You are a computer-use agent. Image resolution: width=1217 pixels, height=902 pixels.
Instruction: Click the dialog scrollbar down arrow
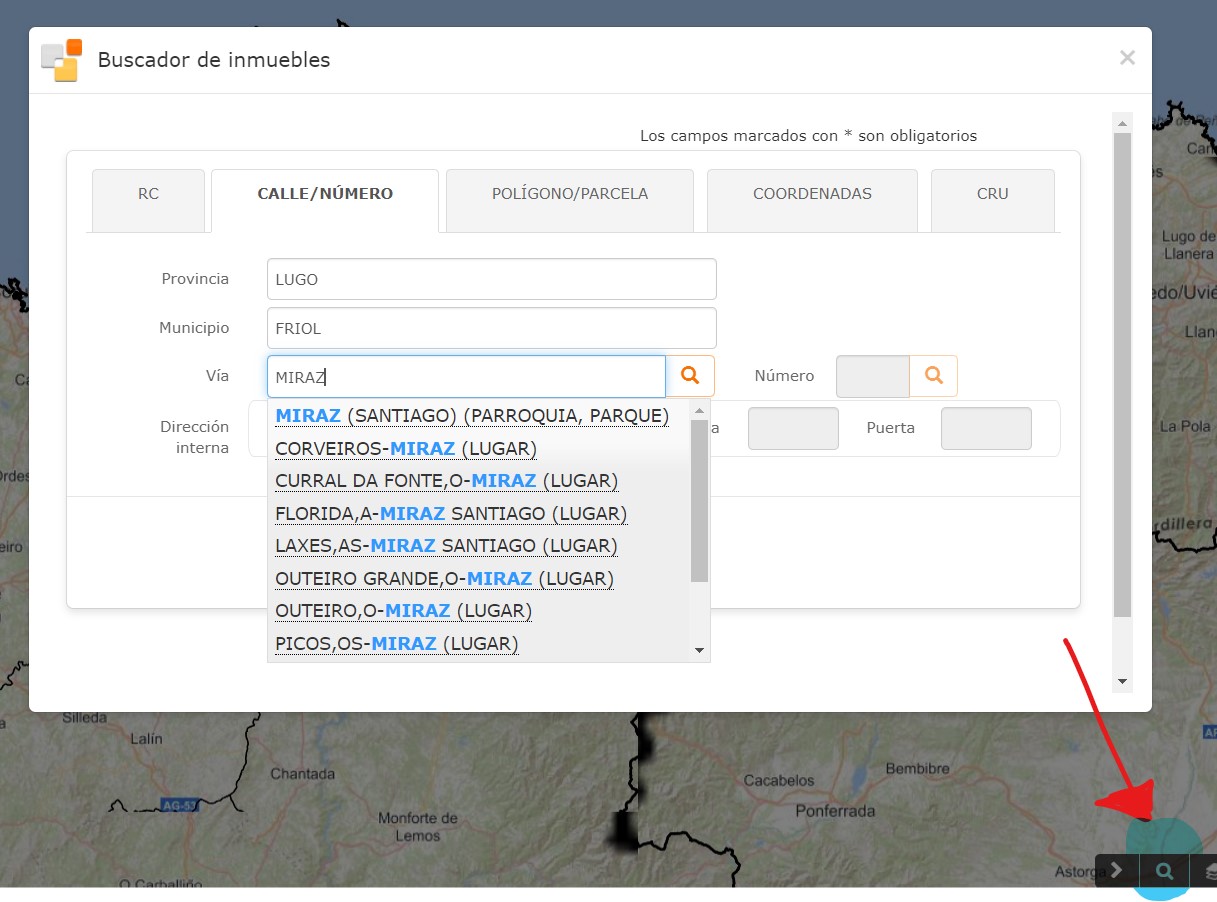(x=1122, y=682)
